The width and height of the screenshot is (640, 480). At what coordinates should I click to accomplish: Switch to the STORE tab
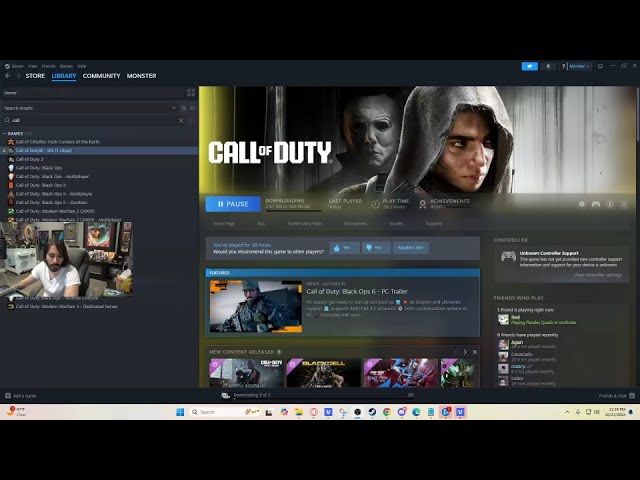(x=35, y=76)
